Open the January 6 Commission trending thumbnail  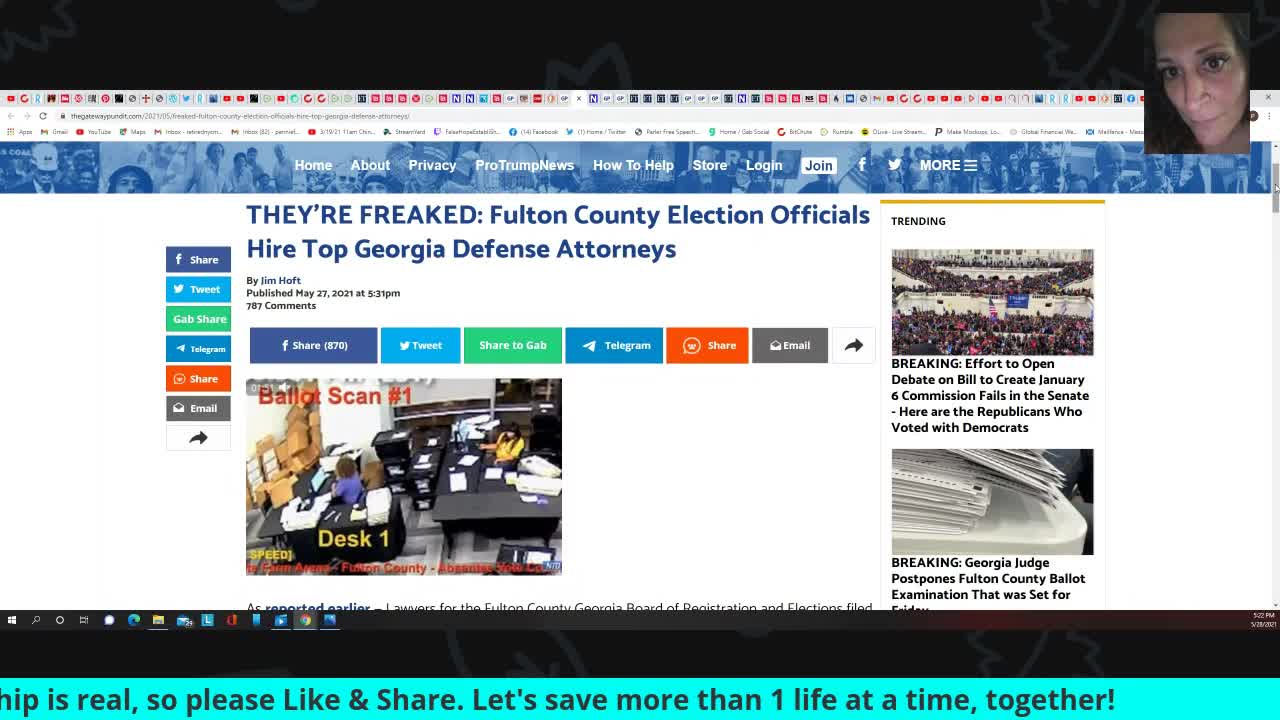pyautogui.click(x=992, y=302)
